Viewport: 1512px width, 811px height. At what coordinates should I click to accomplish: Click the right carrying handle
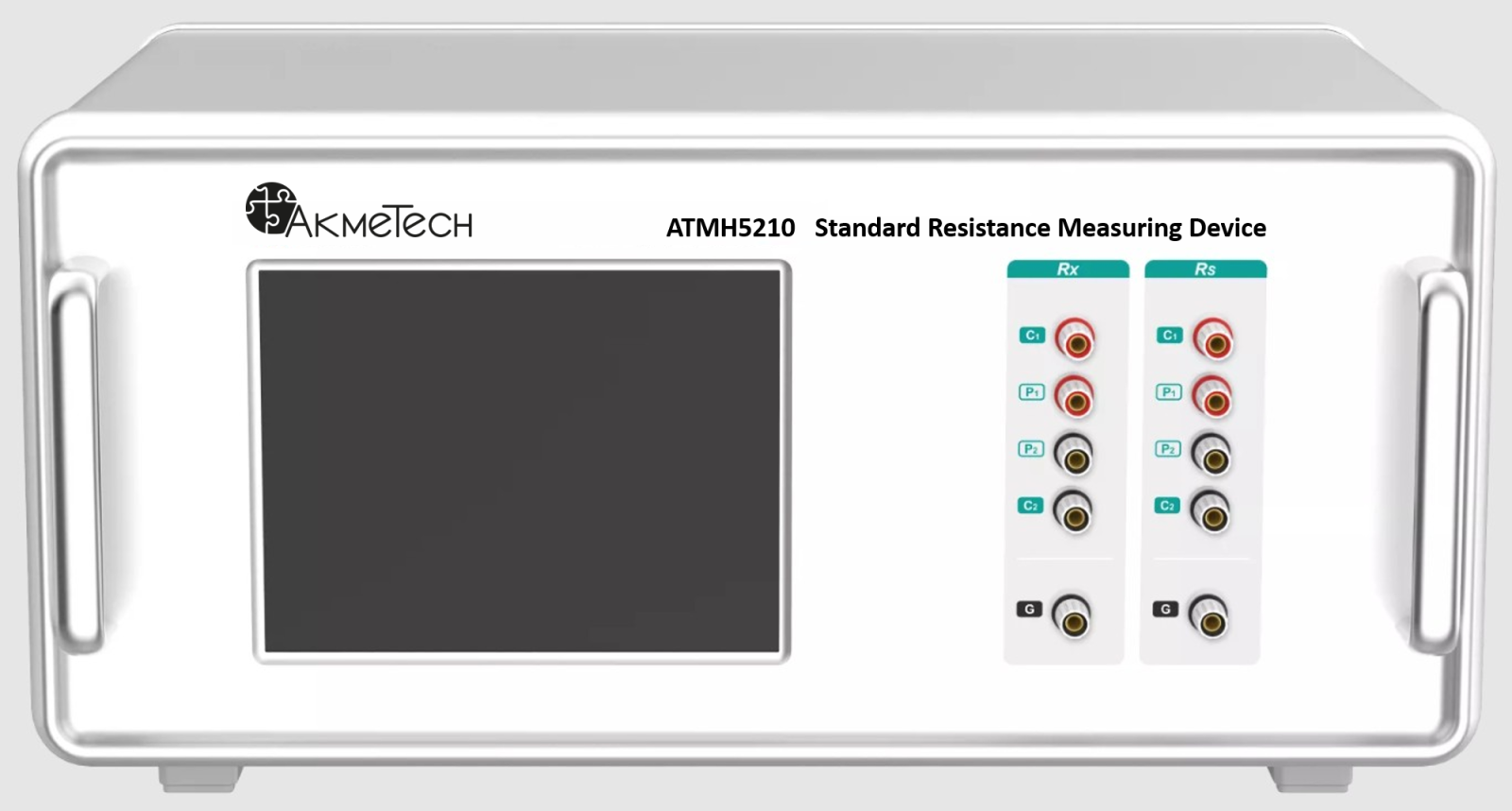coord(1438,460)
